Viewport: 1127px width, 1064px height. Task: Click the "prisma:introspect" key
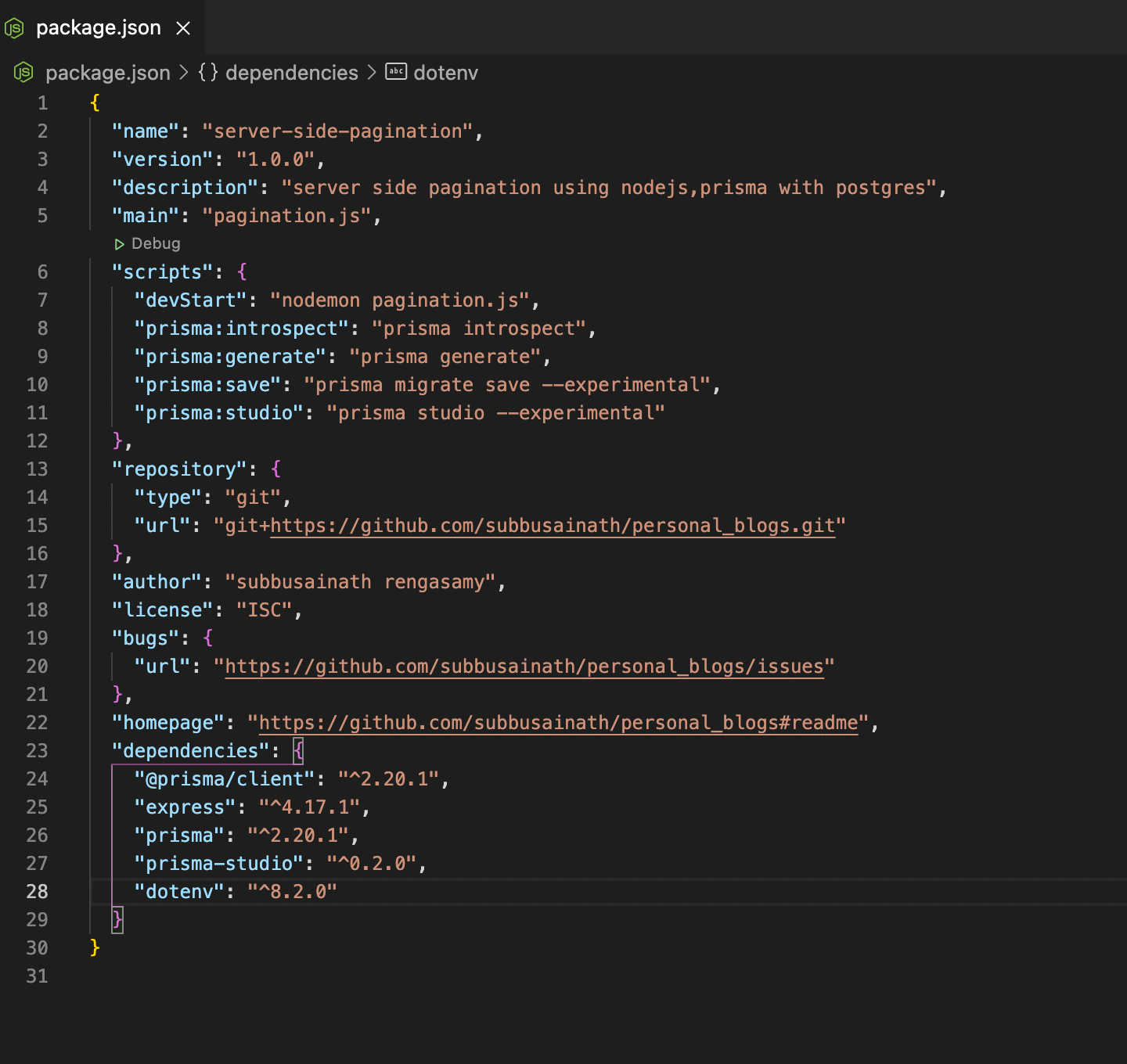coord(242,328)
